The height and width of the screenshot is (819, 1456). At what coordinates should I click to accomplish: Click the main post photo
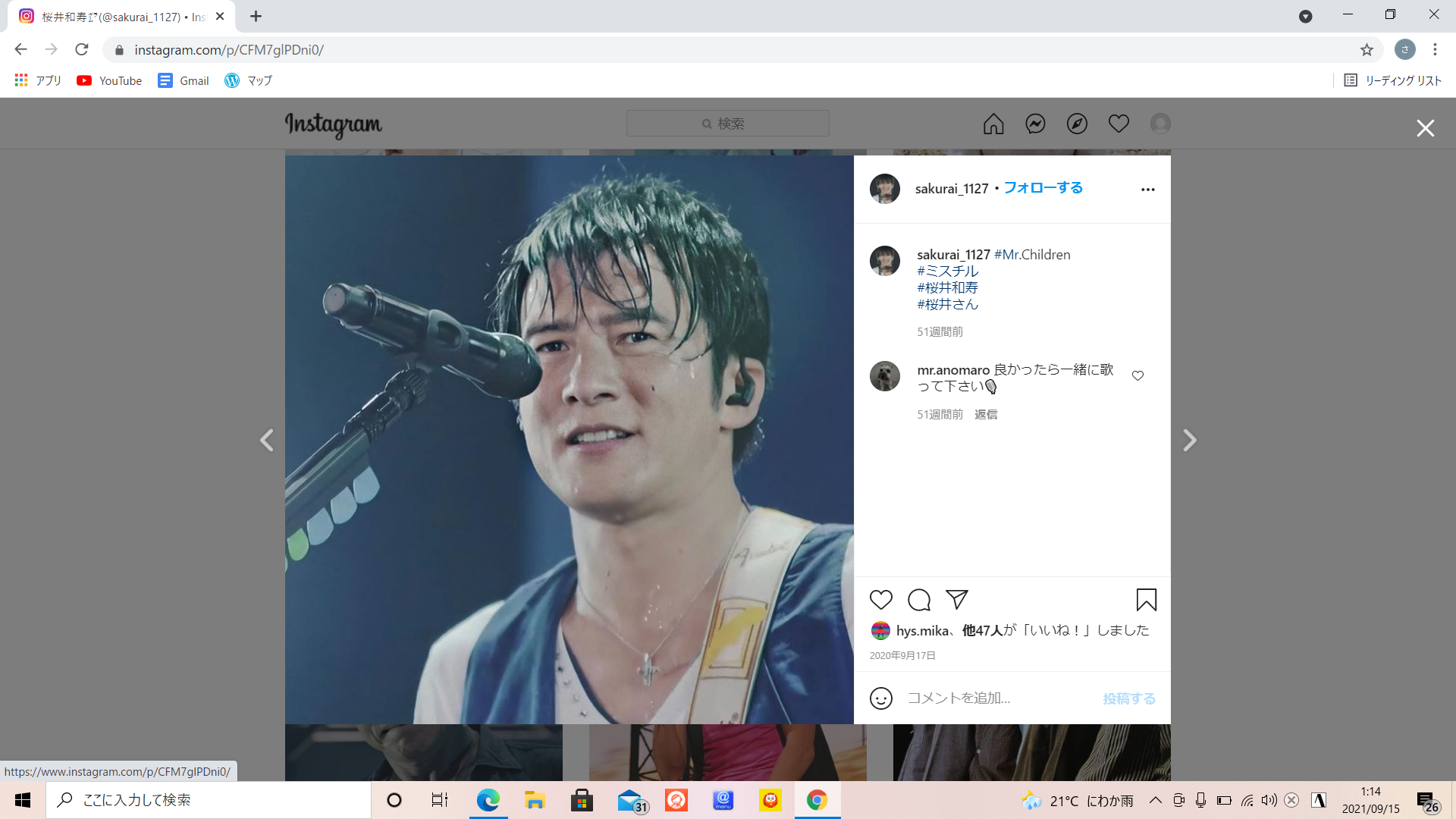(570, 440)
